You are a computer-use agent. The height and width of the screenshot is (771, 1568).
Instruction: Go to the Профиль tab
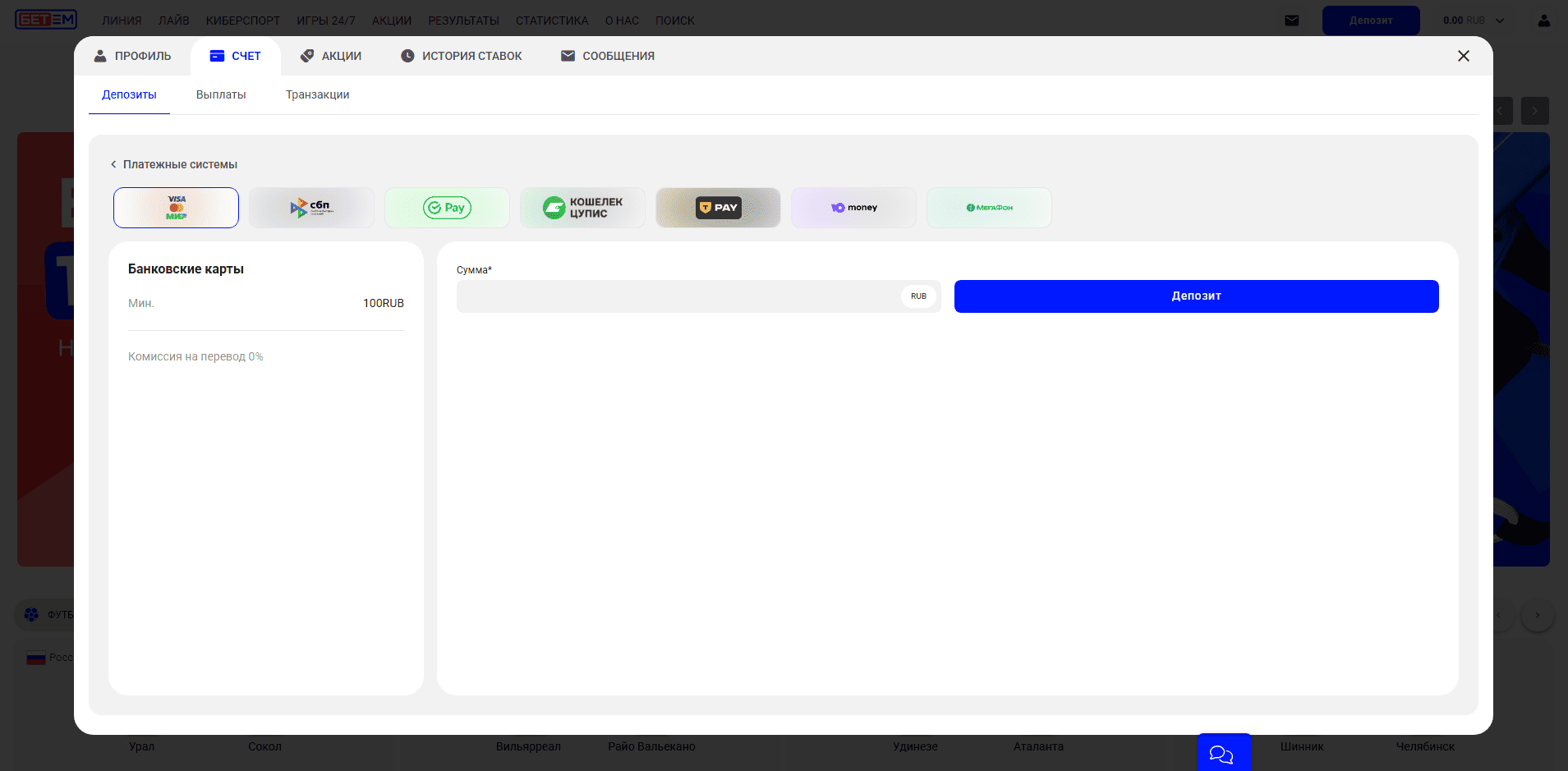coord(132,56)
